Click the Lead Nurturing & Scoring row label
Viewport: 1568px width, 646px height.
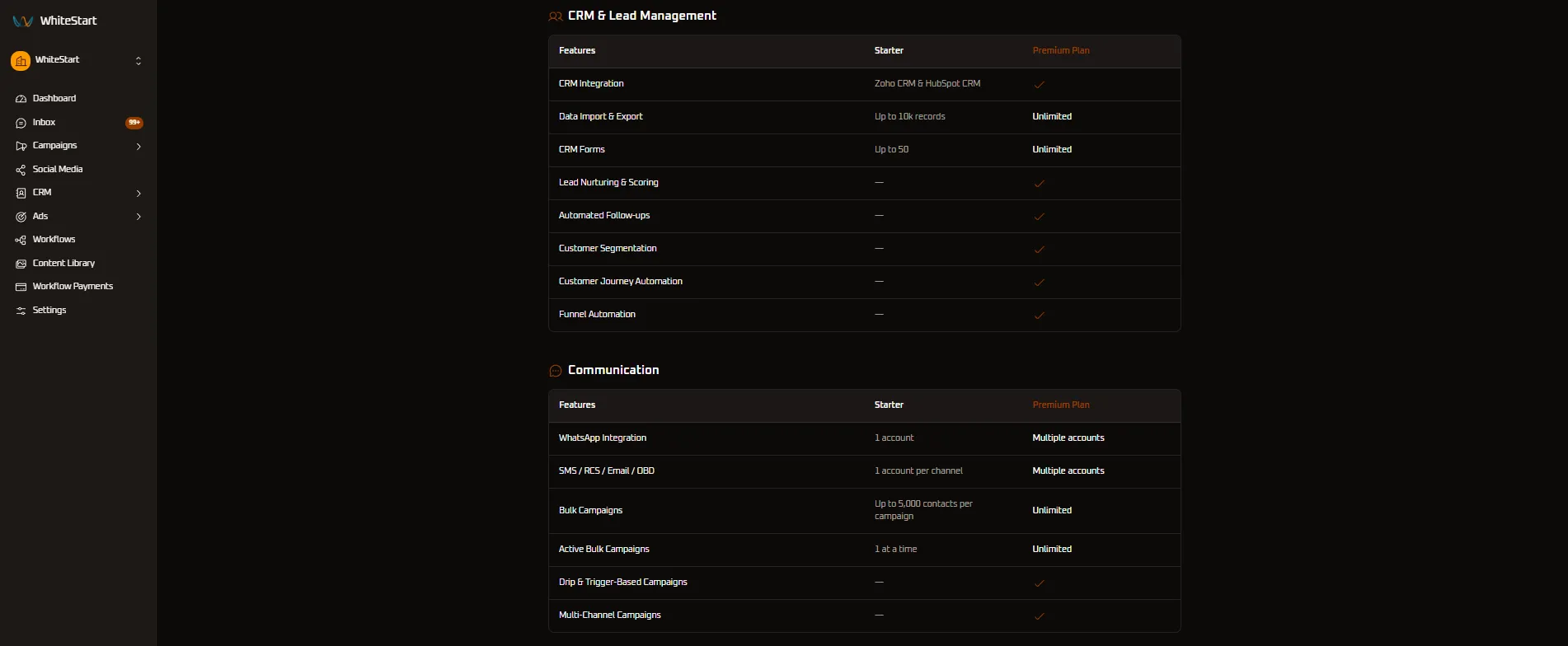(608, 182)
